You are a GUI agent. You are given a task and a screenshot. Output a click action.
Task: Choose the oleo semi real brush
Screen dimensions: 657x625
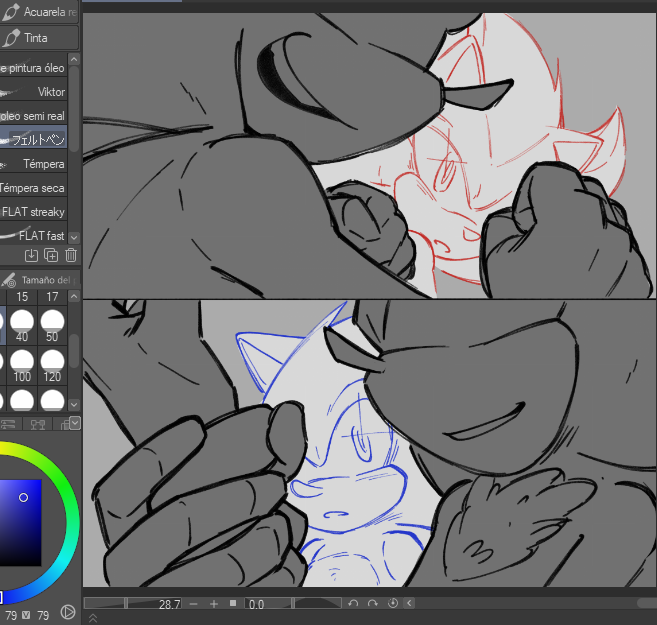[x=34, y=115]
